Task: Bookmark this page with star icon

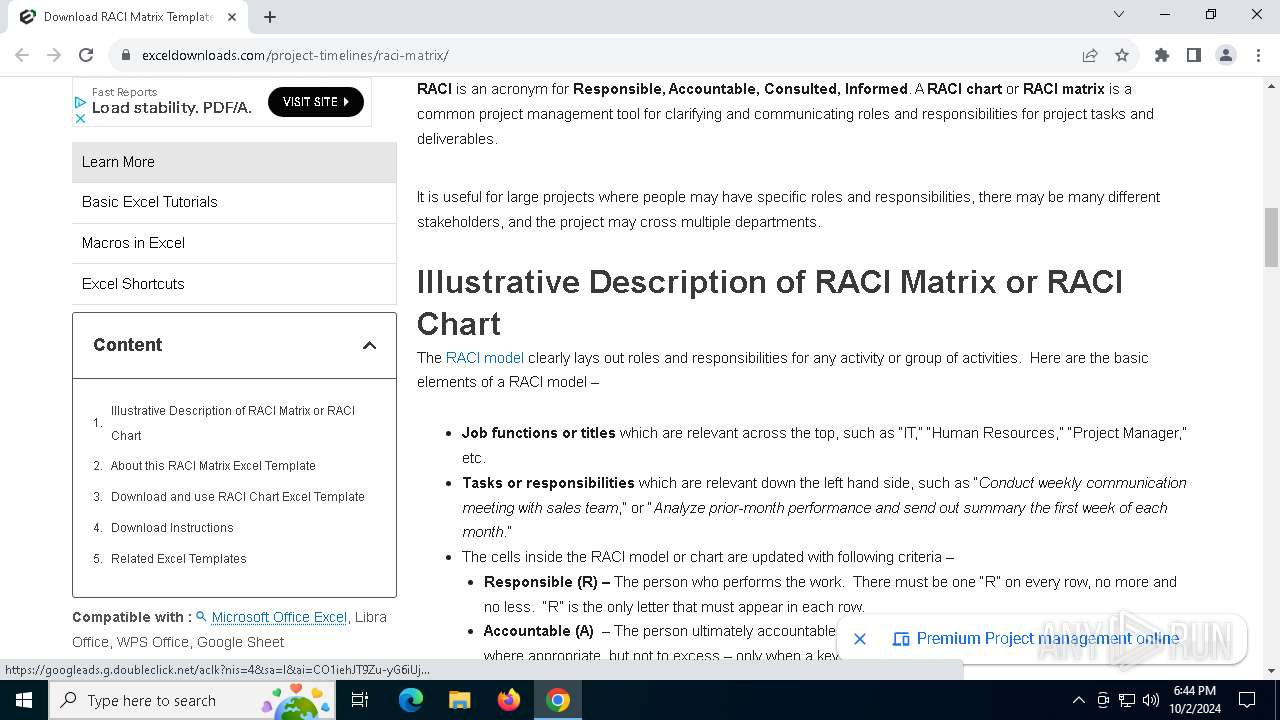Action: tap(1122, 55)
